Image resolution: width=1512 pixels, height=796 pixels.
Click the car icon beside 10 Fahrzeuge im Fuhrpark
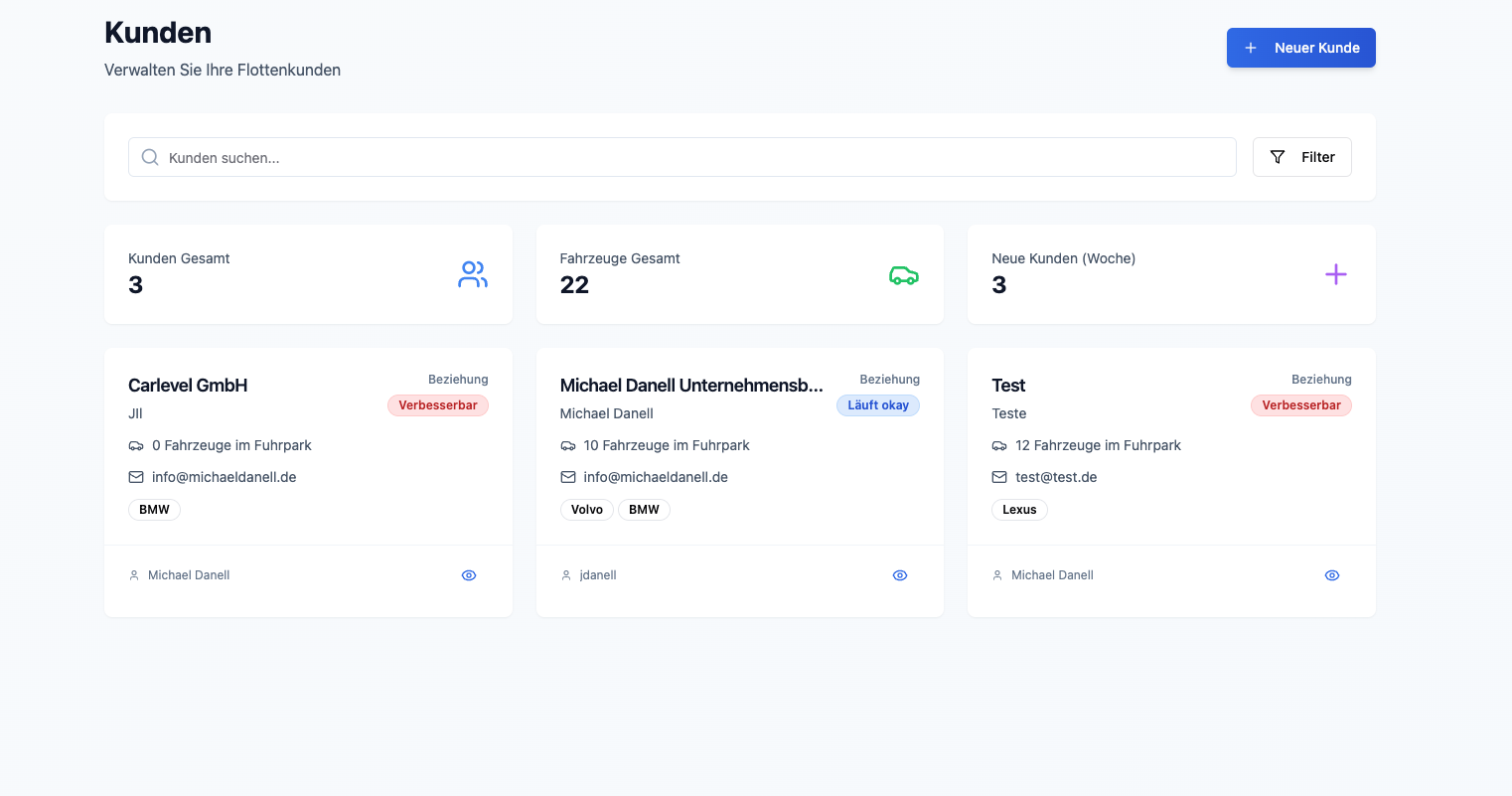568,446
